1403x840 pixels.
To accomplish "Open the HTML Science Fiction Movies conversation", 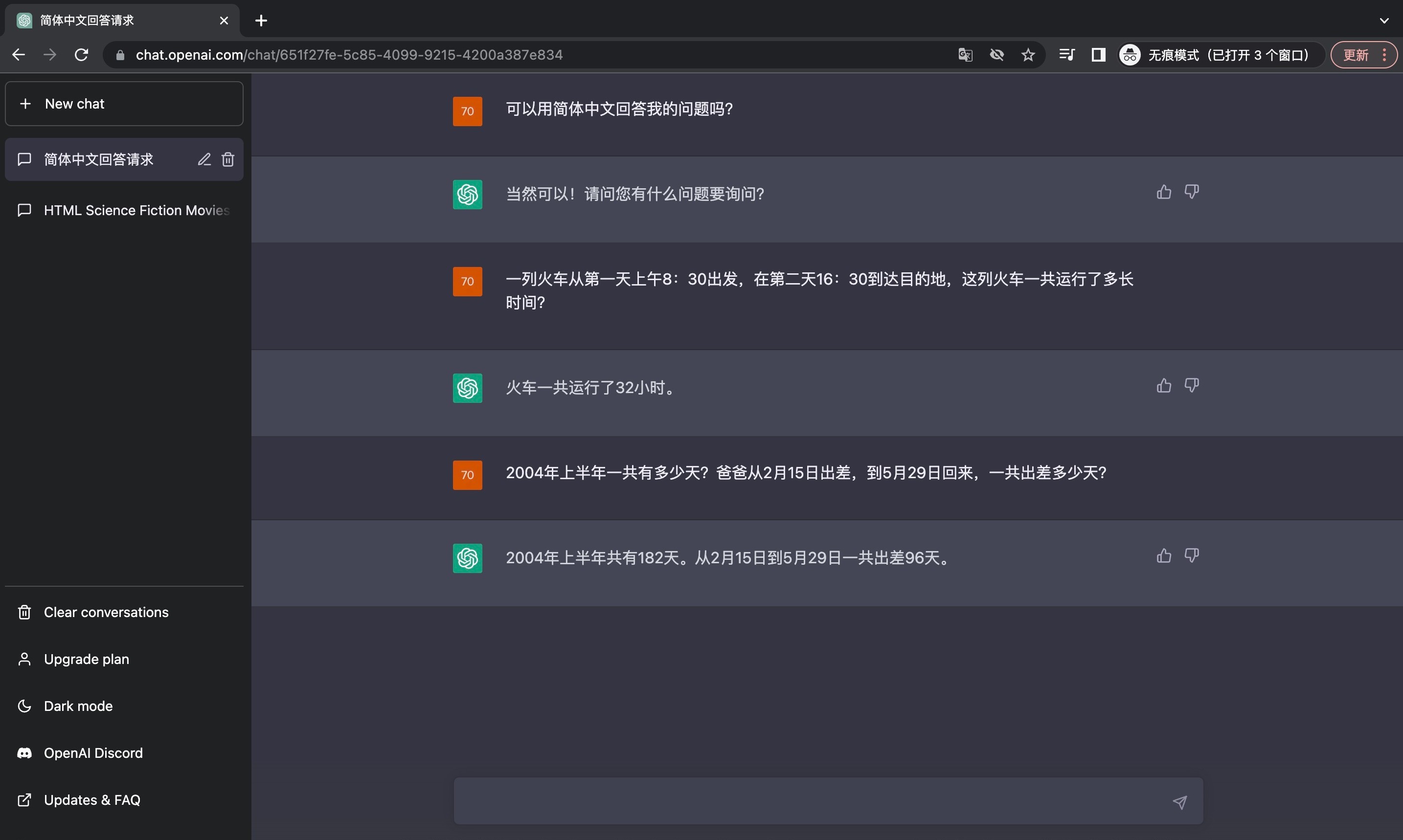I will pyautogui.click(x=136, y=210).
